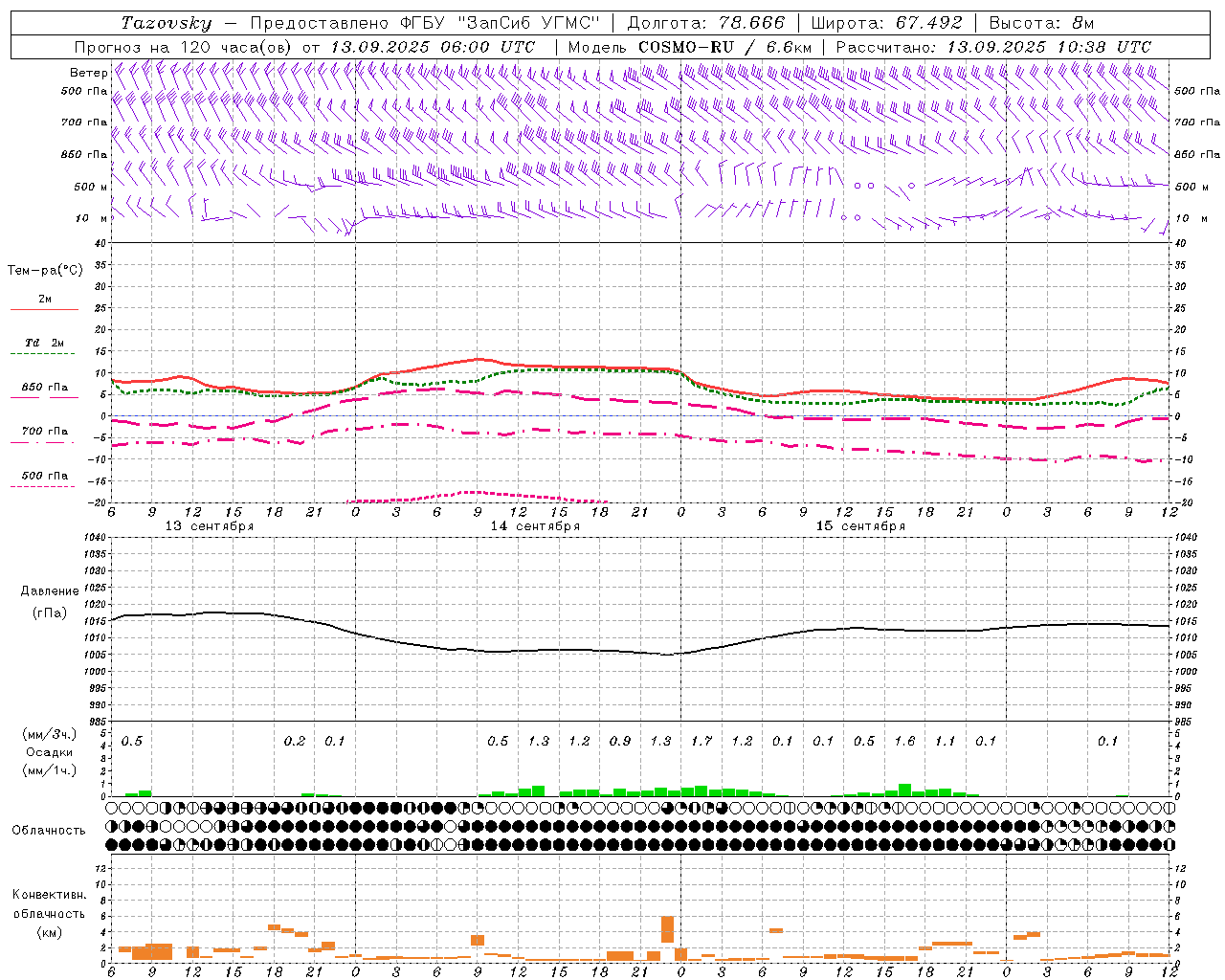
Task: Click the station name Tazovsky in the header
Action: [166, 23]
